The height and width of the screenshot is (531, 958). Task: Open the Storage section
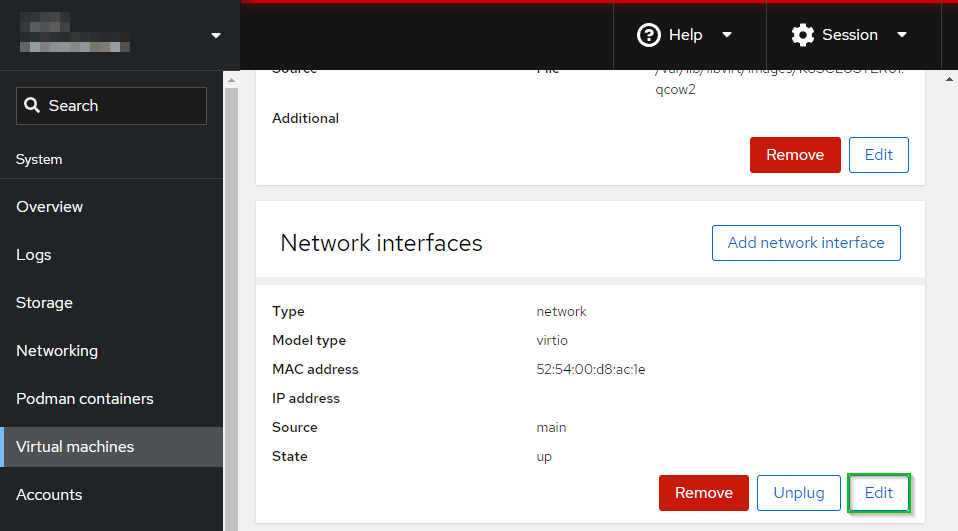pyautogui.click(x=45, y=303)
